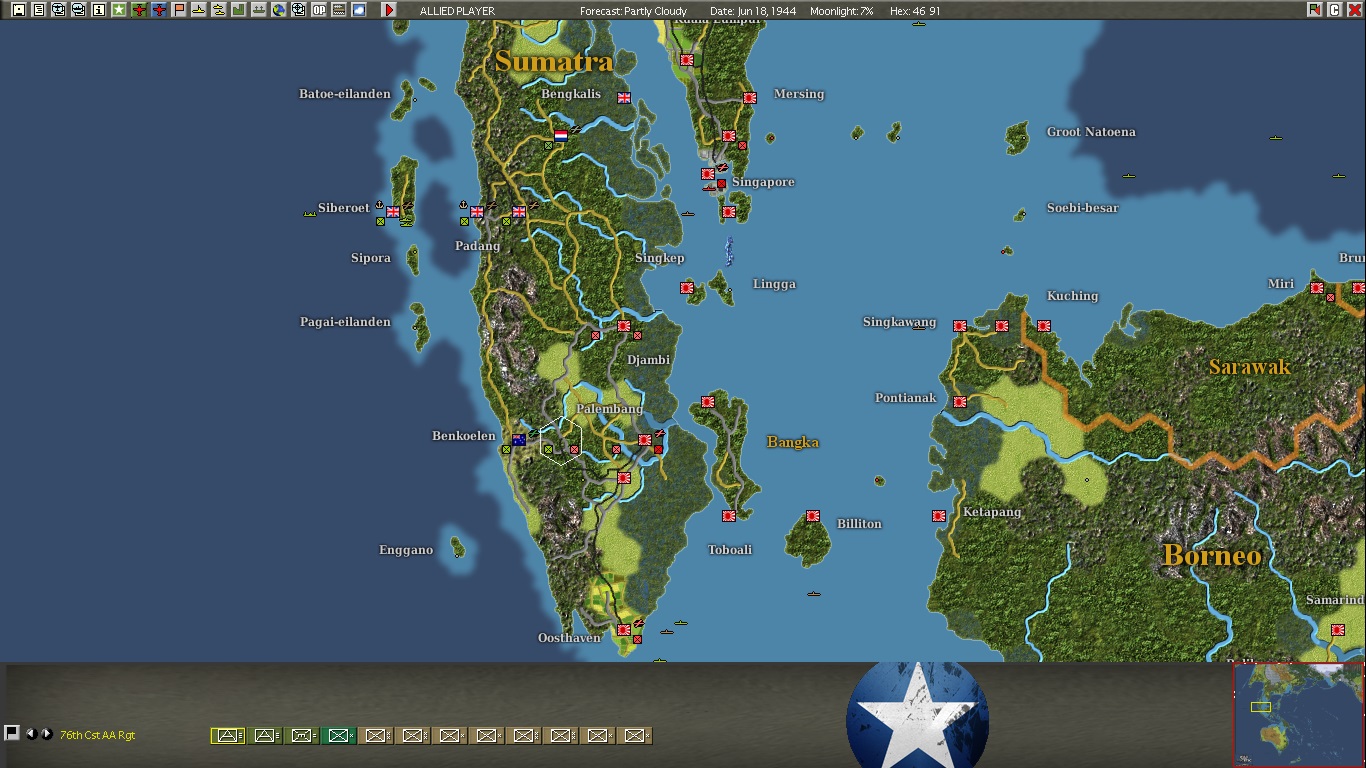Click the info 'i' toolbar icon
Viewport: 1366px width, 768px height.
[99, 10]
